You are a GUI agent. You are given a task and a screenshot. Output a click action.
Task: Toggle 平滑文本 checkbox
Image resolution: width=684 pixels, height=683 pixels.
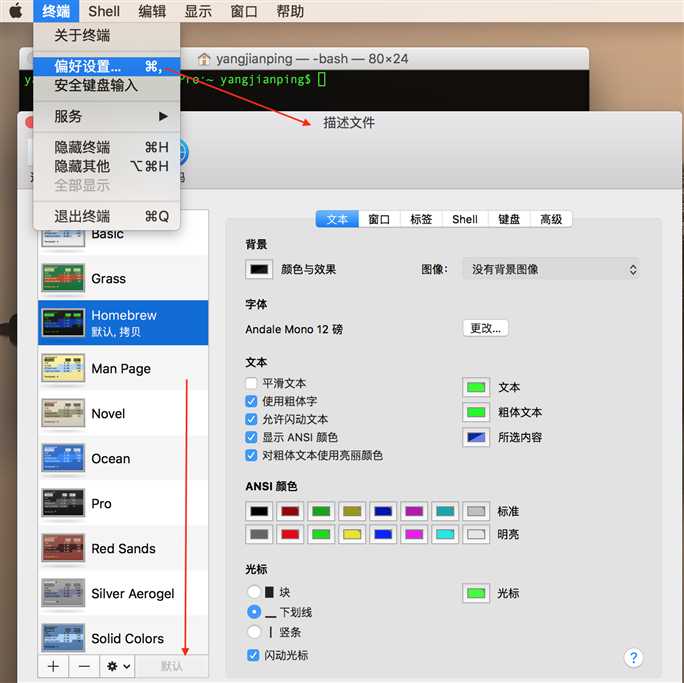pyautogui.click(x=251, y=383)
